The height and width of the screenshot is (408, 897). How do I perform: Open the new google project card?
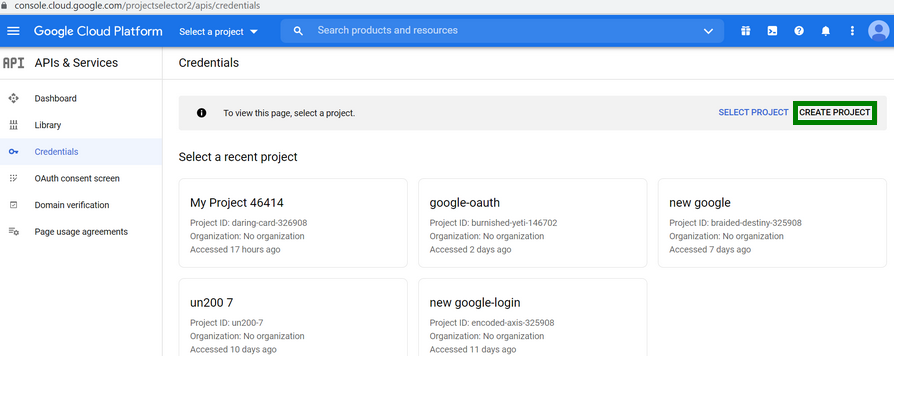click(772, 223)
